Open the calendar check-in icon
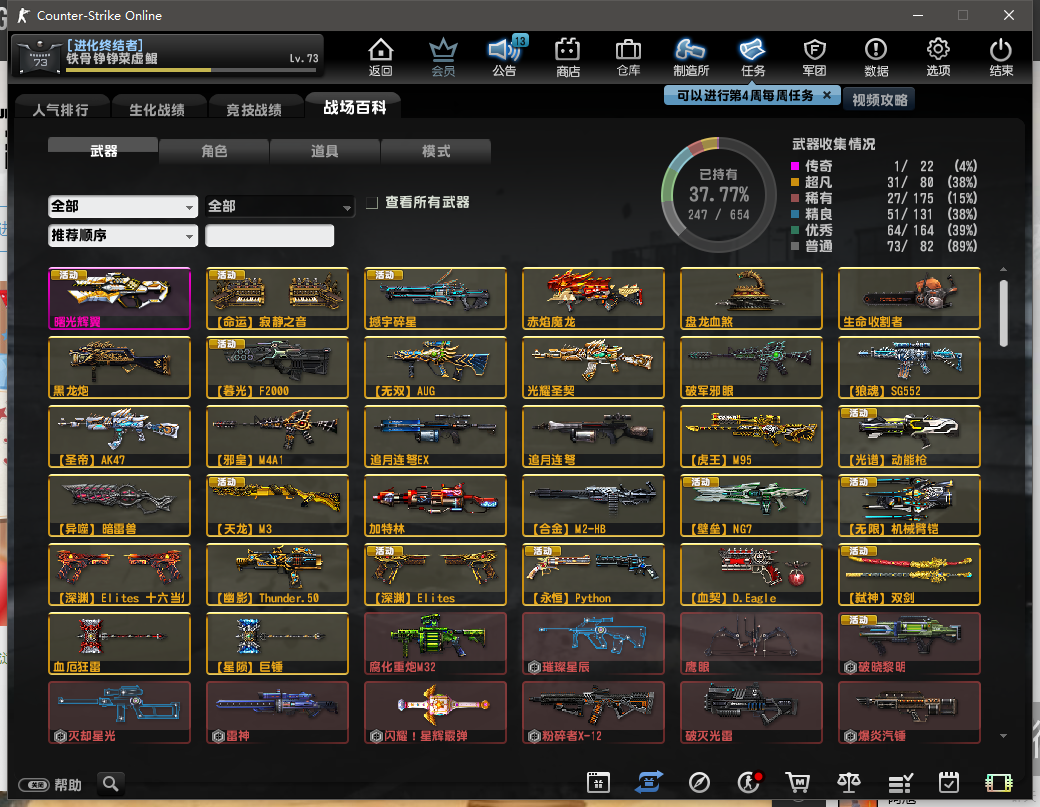The height and width of the screenshot is (807, 1040). click(948, 782)
